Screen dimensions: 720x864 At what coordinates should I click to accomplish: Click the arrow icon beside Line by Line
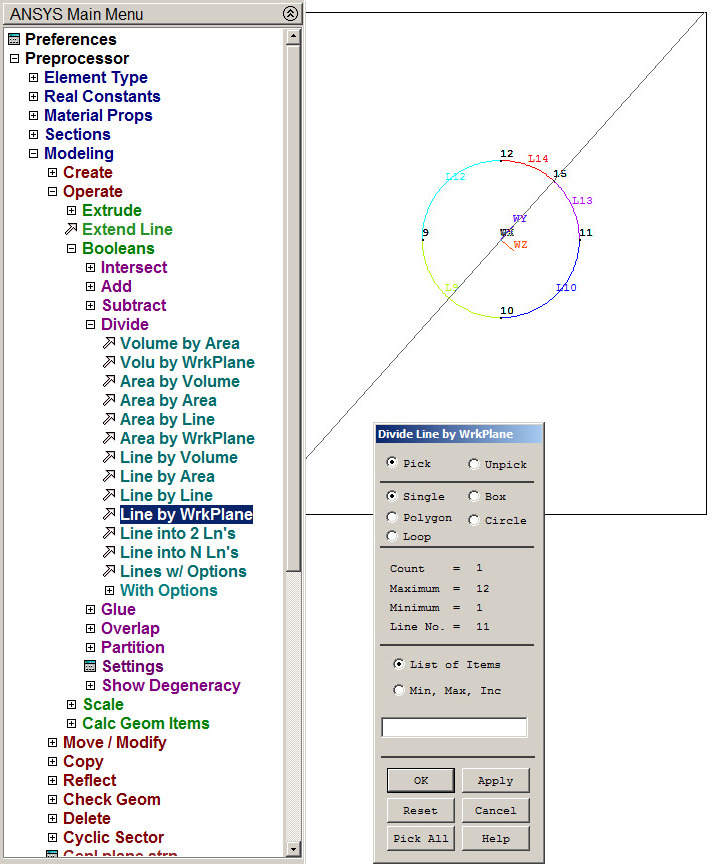tap(109, 495)
